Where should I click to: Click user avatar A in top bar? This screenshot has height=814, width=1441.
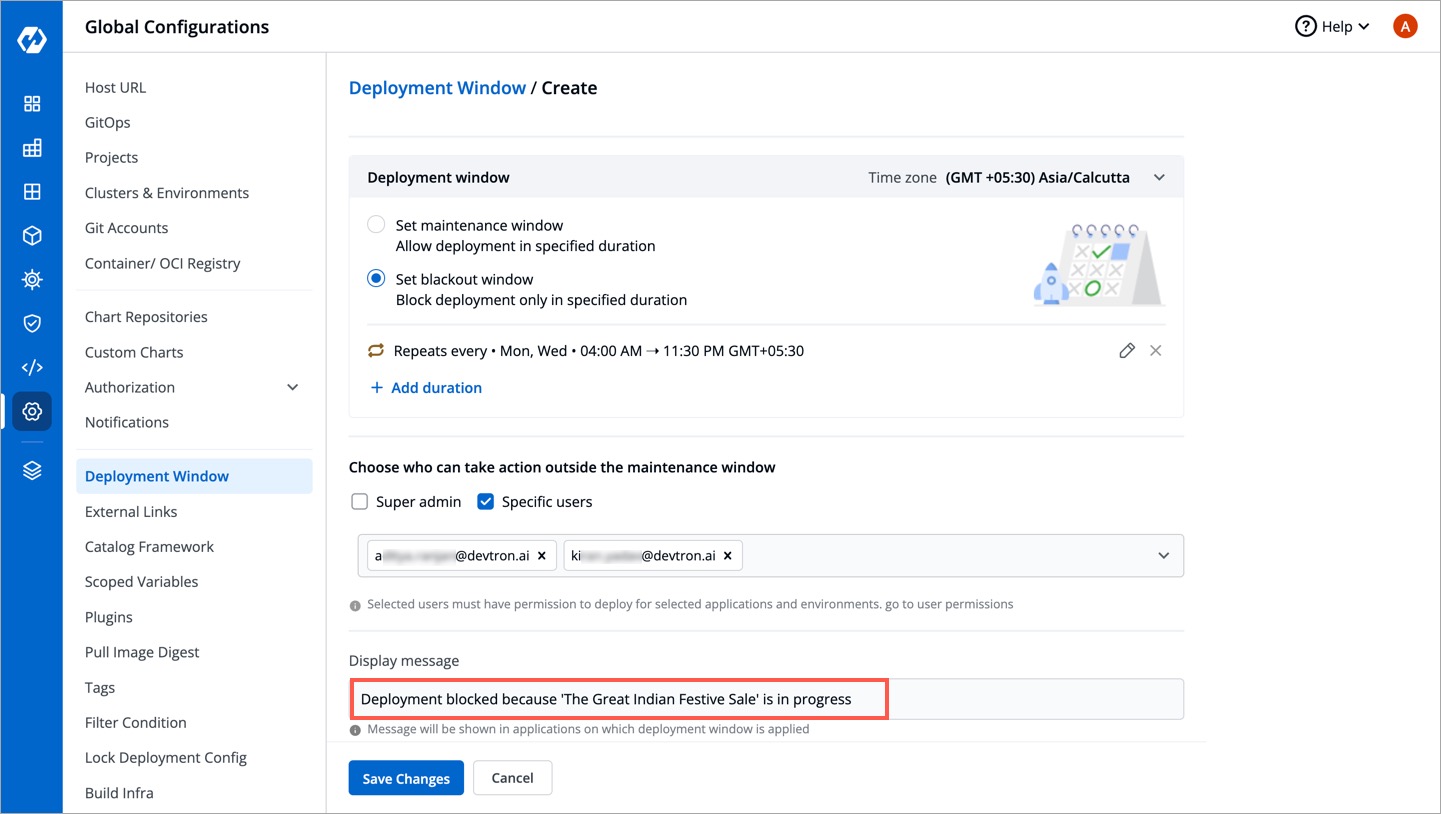1405,27
